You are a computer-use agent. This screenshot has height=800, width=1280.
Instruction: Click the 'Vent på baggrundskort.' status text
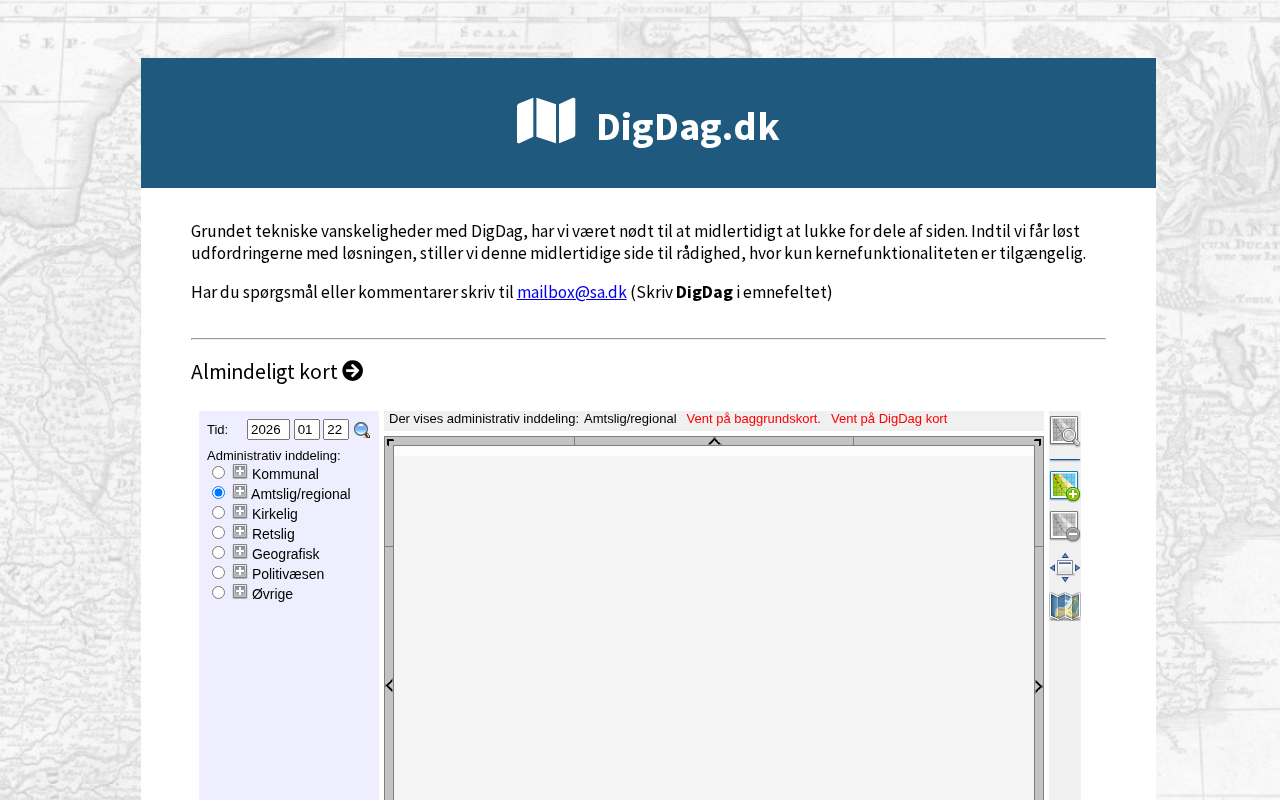click(754, 419)
